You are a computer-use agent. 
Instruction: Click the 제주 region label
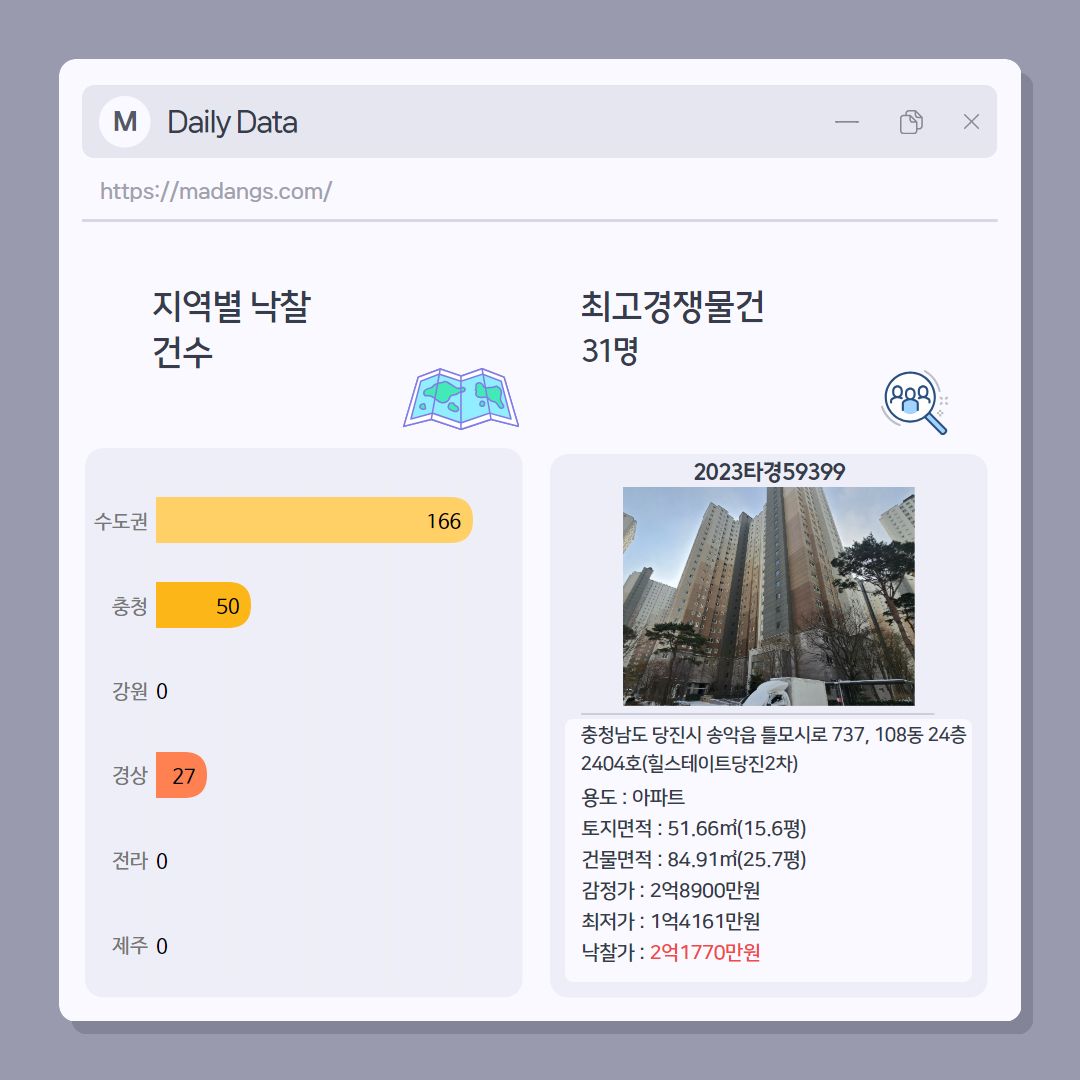tap(129, 945)
